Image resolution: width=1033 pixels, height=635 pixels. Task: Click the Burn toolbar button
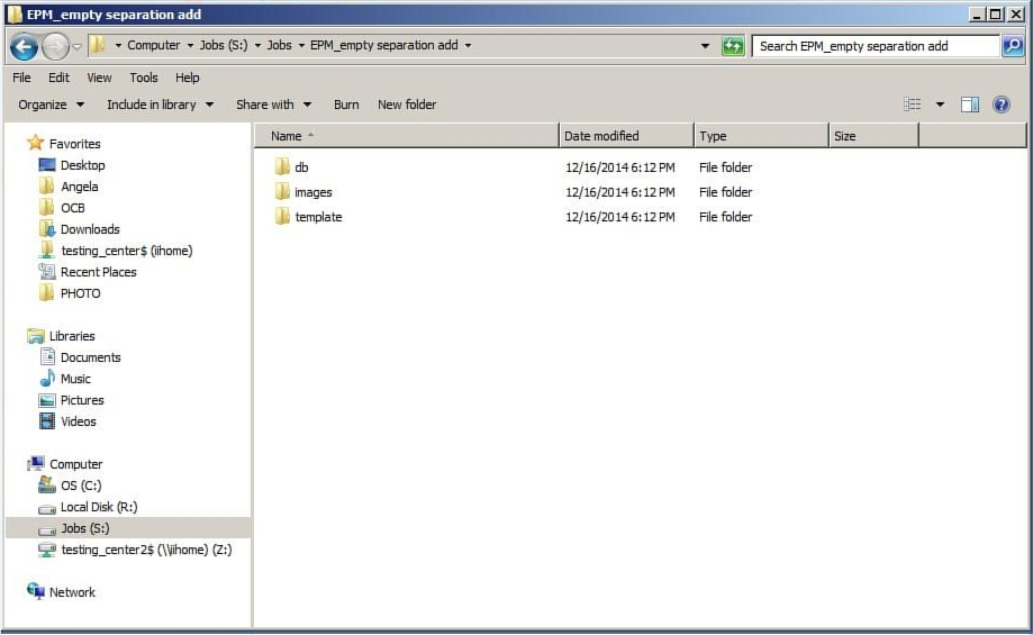345,104
